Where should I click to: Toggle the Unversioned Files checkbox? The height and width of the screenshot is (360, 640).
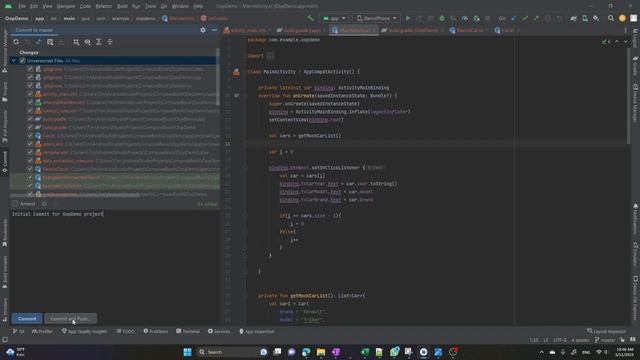(22, 60)
